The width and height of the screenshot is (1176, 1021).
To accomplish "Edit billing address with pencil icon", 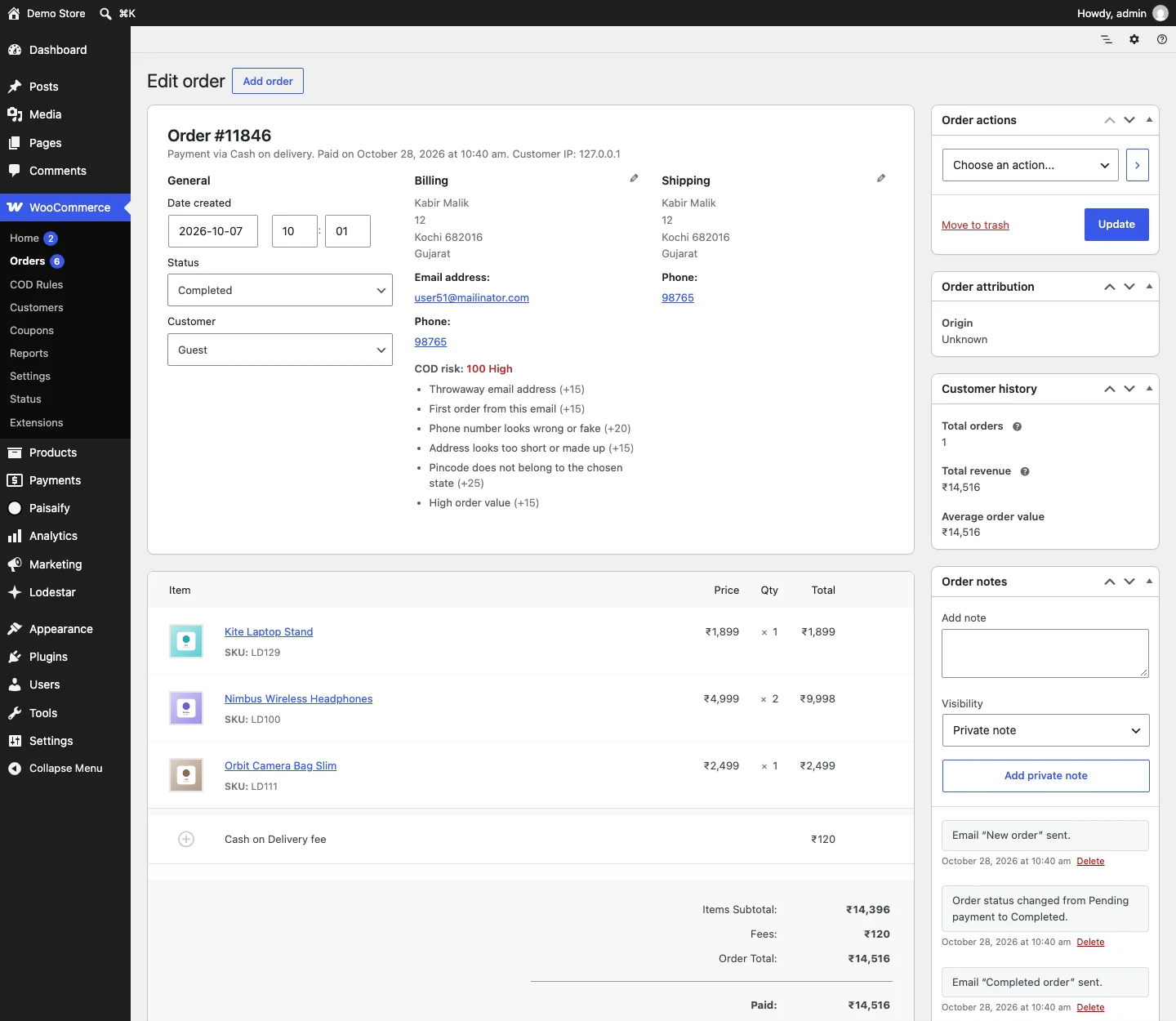I will point(634,178).
